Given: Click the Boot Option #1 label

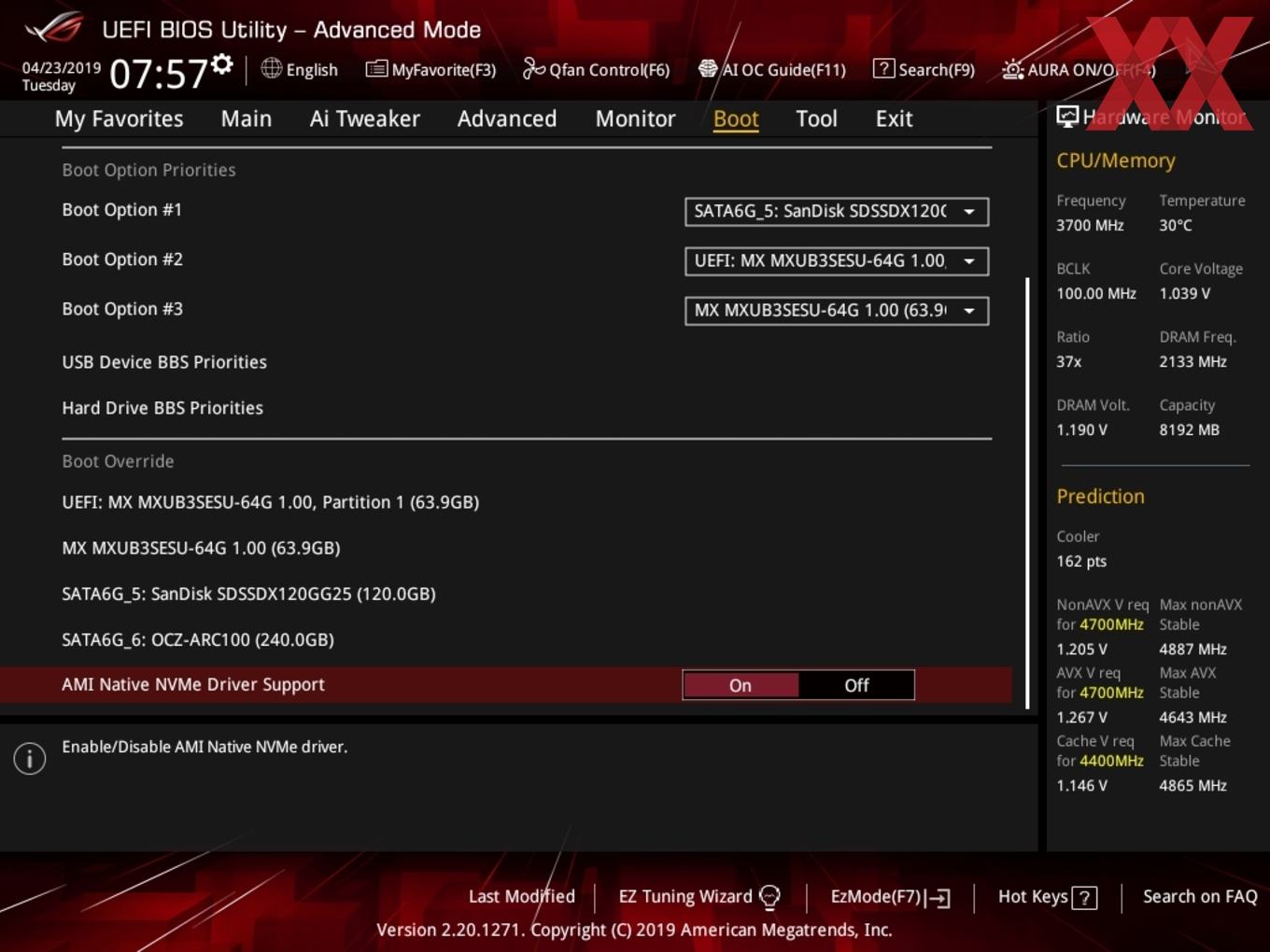Looking at the screenshot, I should coord(122,210).
